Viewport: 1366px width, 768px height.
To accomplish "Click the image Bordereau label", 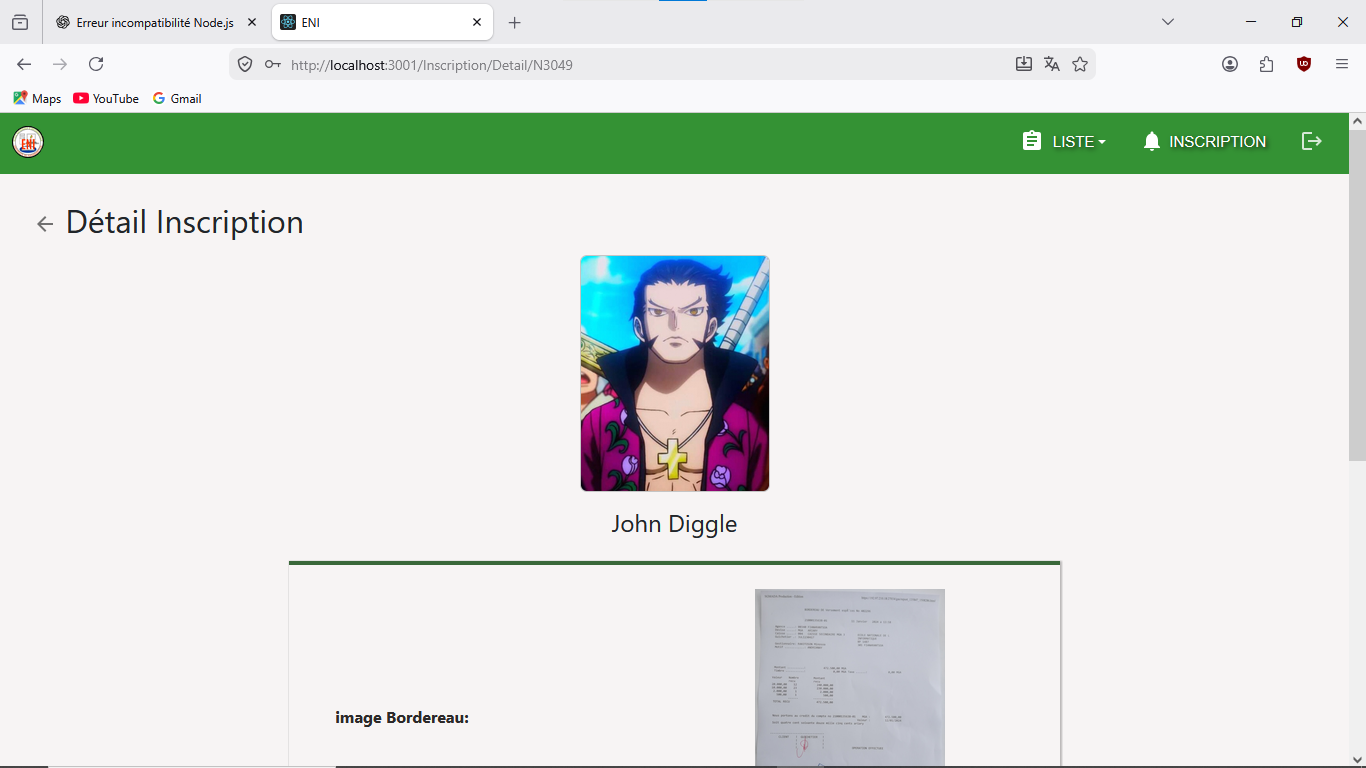I will click(402, 718).
